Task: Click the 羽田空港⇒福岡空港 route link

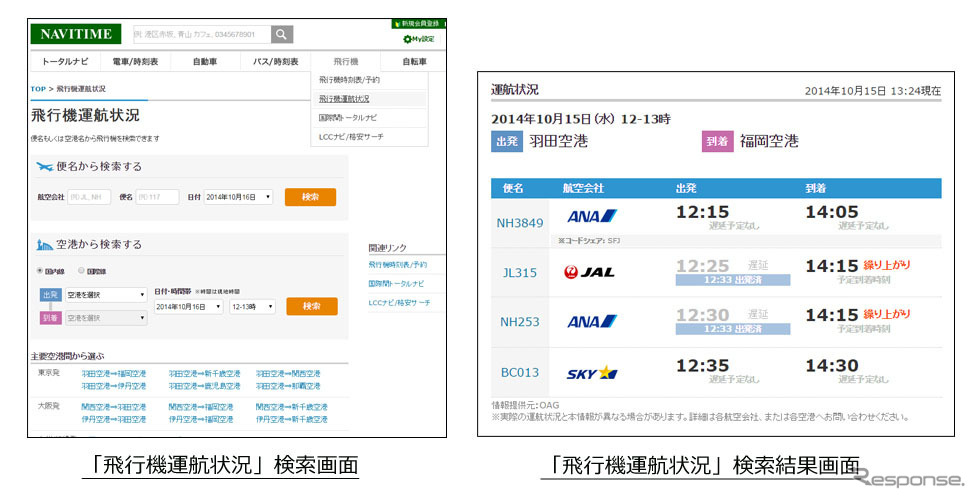Action: (113, 373)
